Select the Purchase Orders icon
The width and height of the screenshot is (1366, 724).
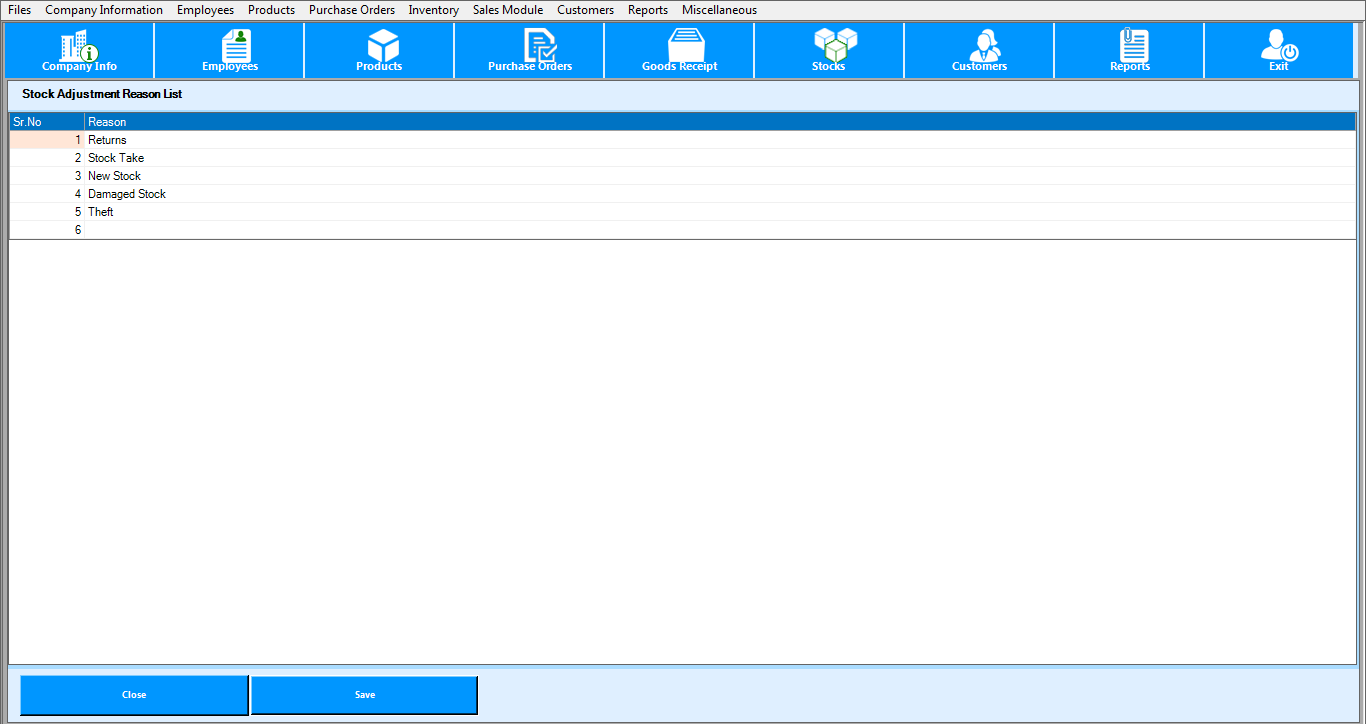530,50
